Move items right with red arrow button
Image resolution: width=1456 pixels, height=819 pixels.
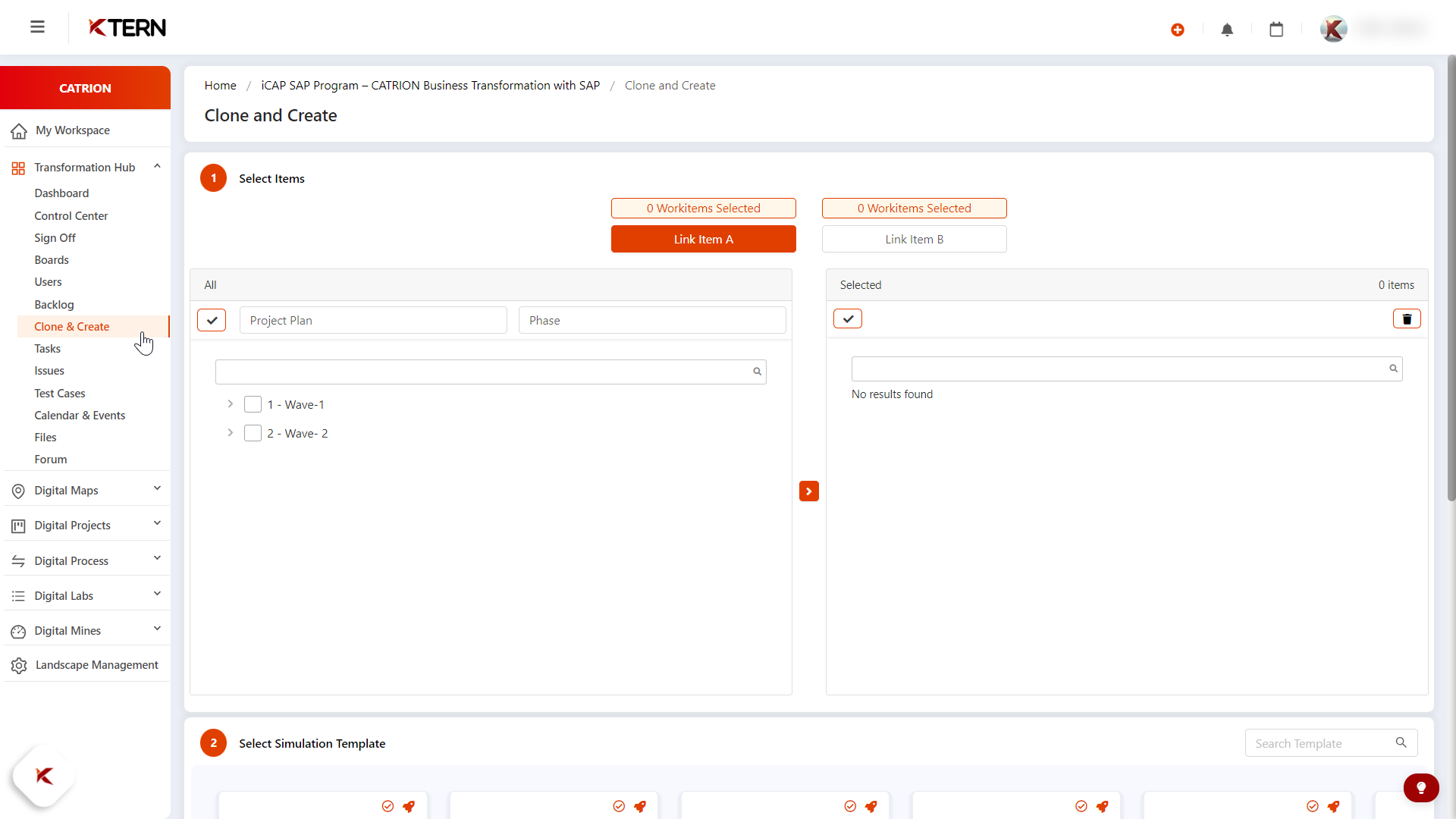point(809,491)
